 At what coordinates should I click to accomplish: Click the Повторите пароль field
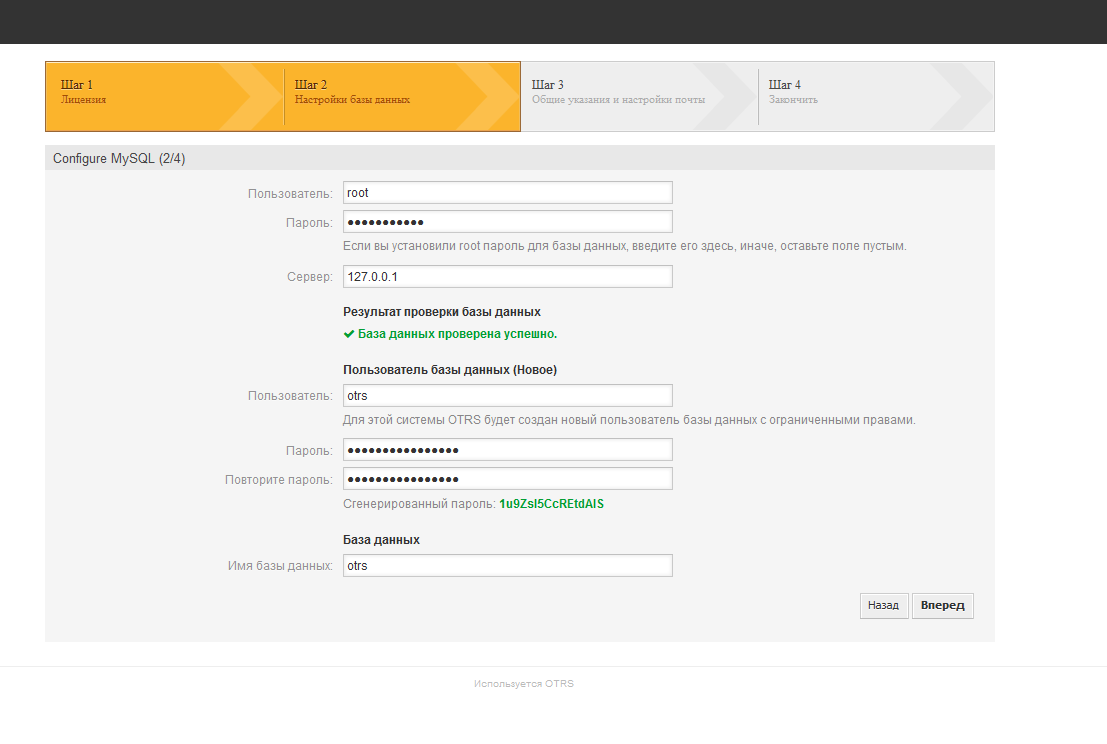(507, 479)
